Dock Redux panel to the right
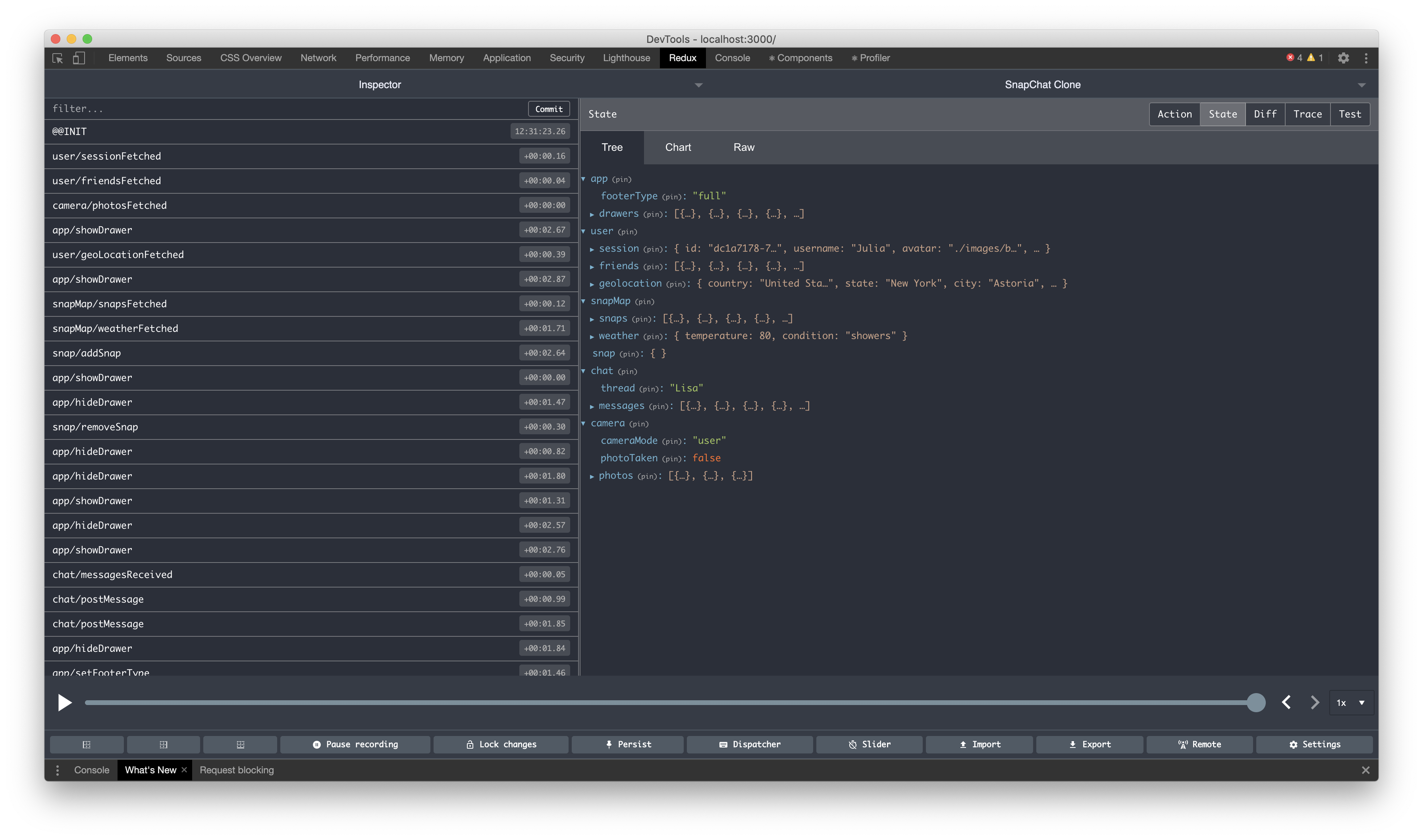This screenshot has width=1423, height=840. 163,744
